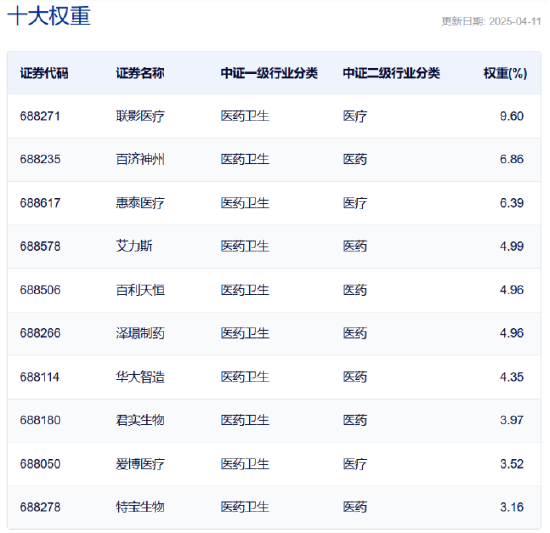Select security name 爱博医疗
Image resolution: width=550 pixels, height=533 pixels.
[x=140, y=464]
